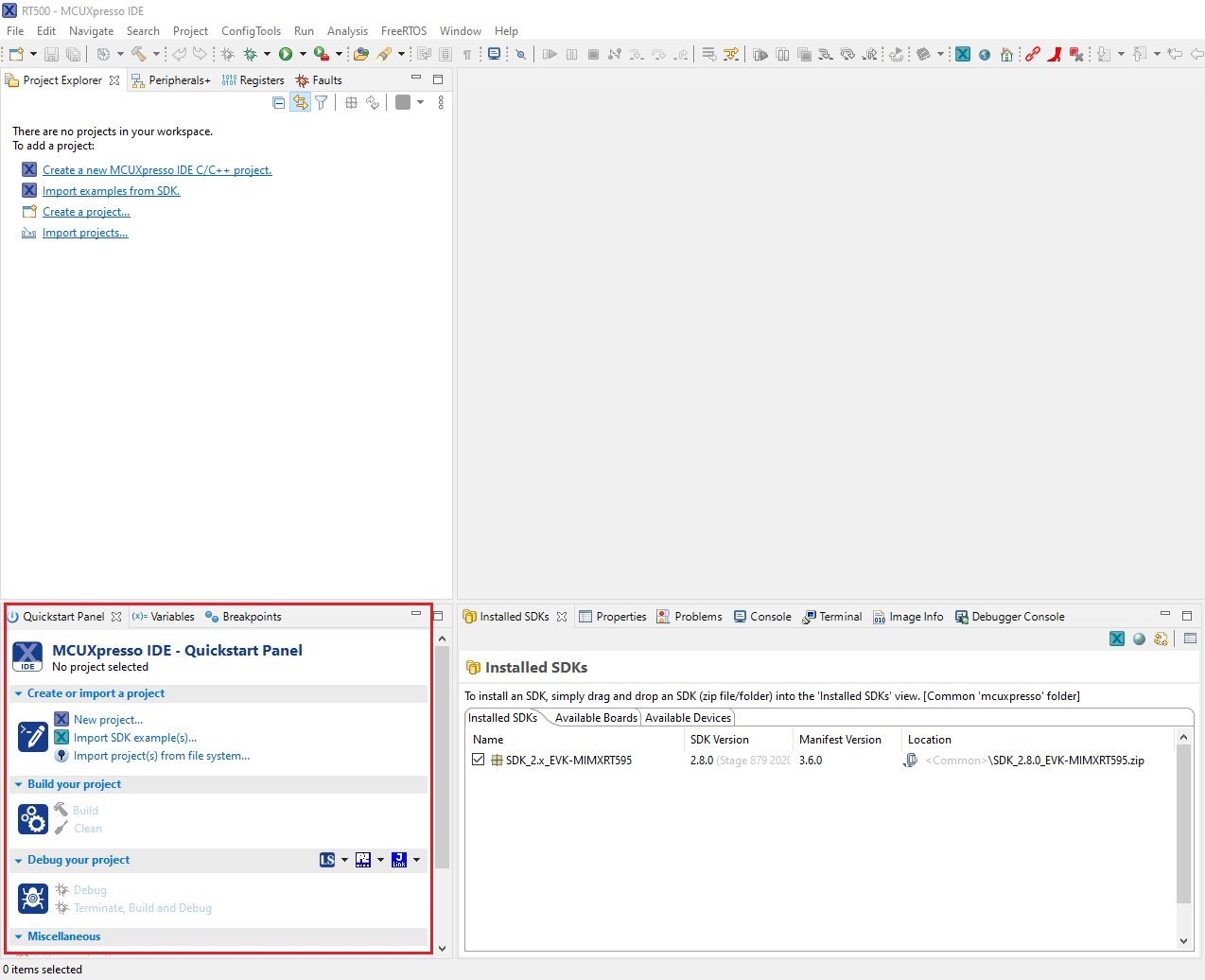Screen dimensions: 1205x980
Task: Click the Quickstart Panel MCUXpresso IDE logo icon
Action: click(x=27, y=656)
